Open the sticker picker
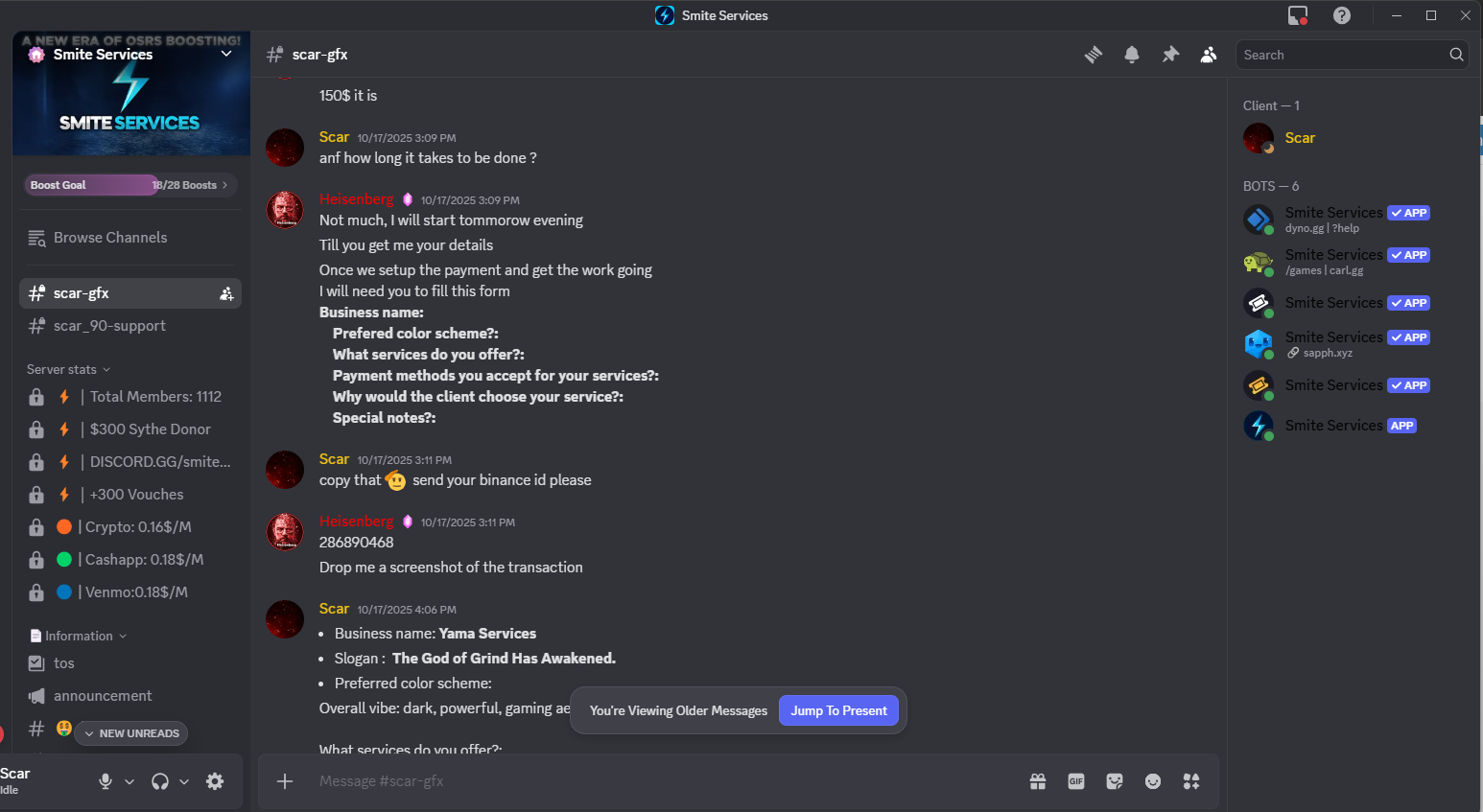The image size is (1483, 812). [x=1115, y=781]
